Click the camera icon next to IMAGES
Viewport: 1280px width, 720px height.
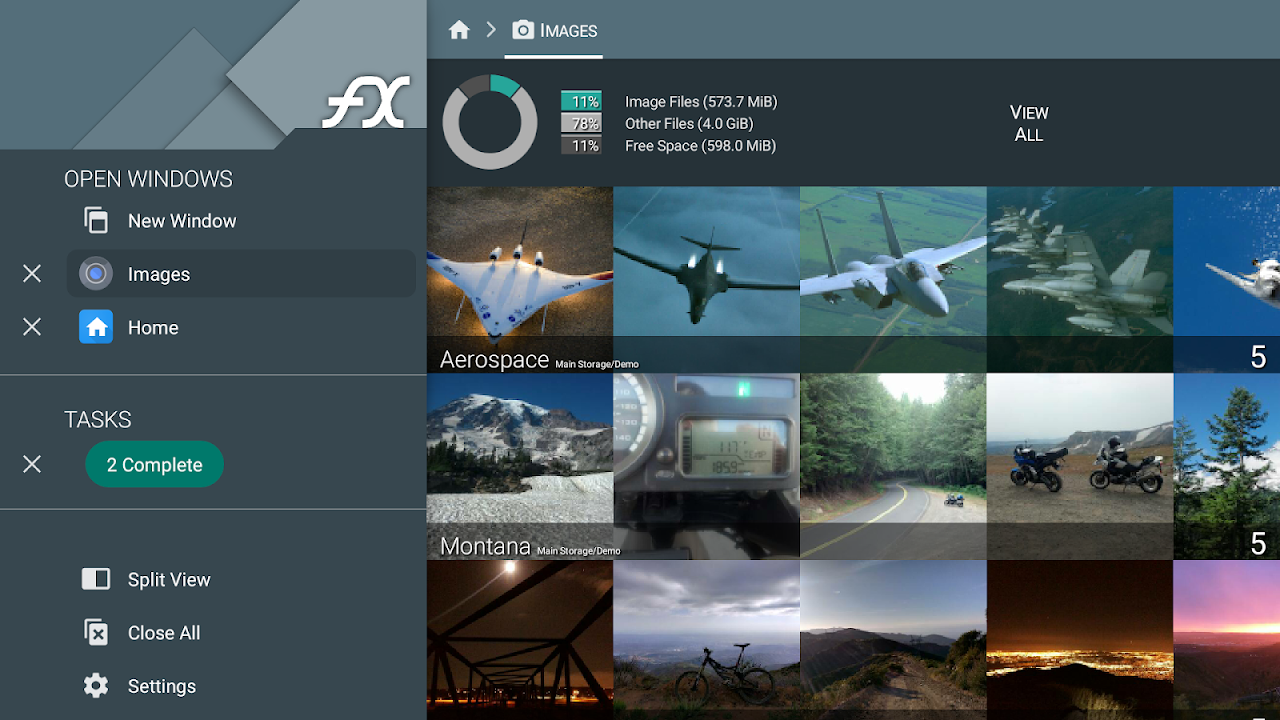522,30
